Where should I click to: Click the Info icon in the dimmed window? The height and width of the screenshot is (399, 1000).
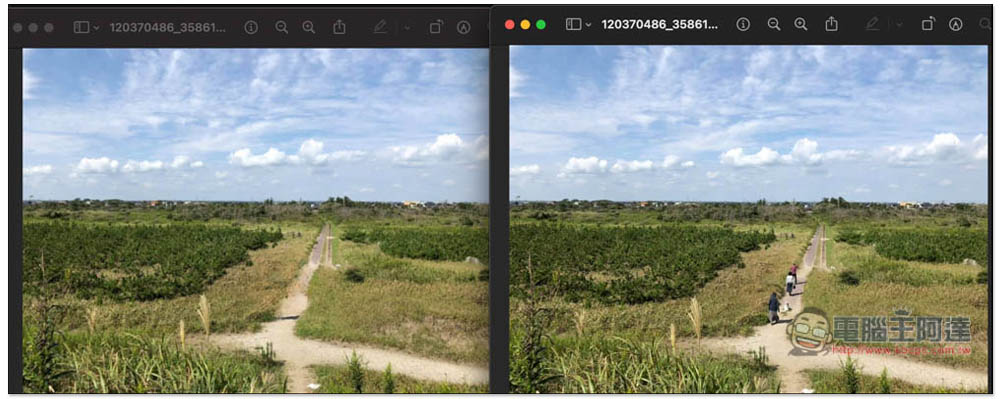(251, 27)
